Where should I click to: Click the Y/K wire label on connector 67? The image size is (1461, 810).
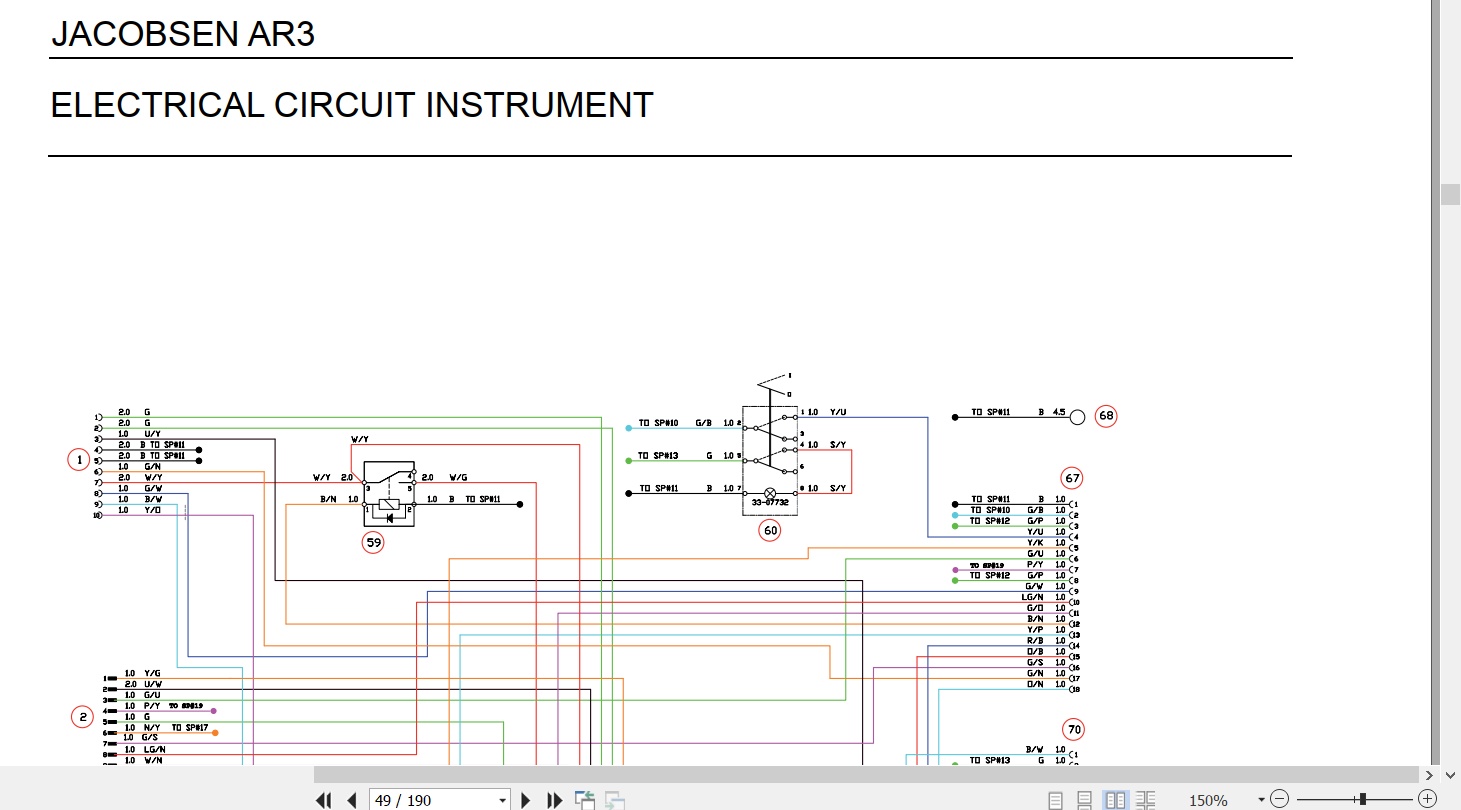pyautogui.click(x=1035, y=542)
